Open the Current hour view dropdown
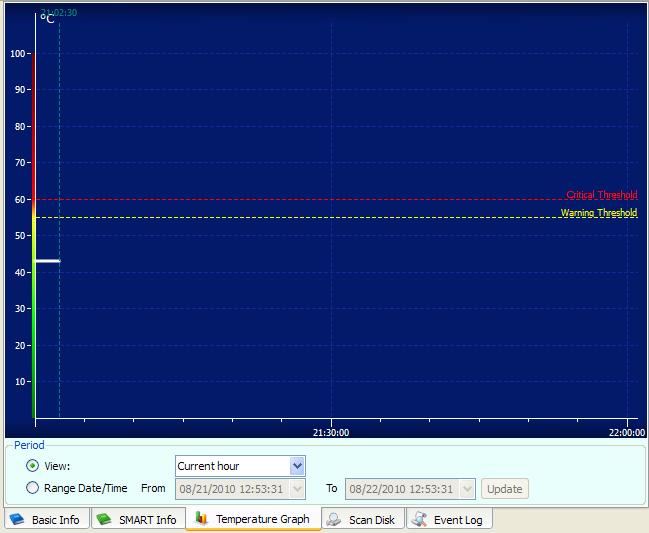Viewport: 649px width, 533px height. point(297,466)
